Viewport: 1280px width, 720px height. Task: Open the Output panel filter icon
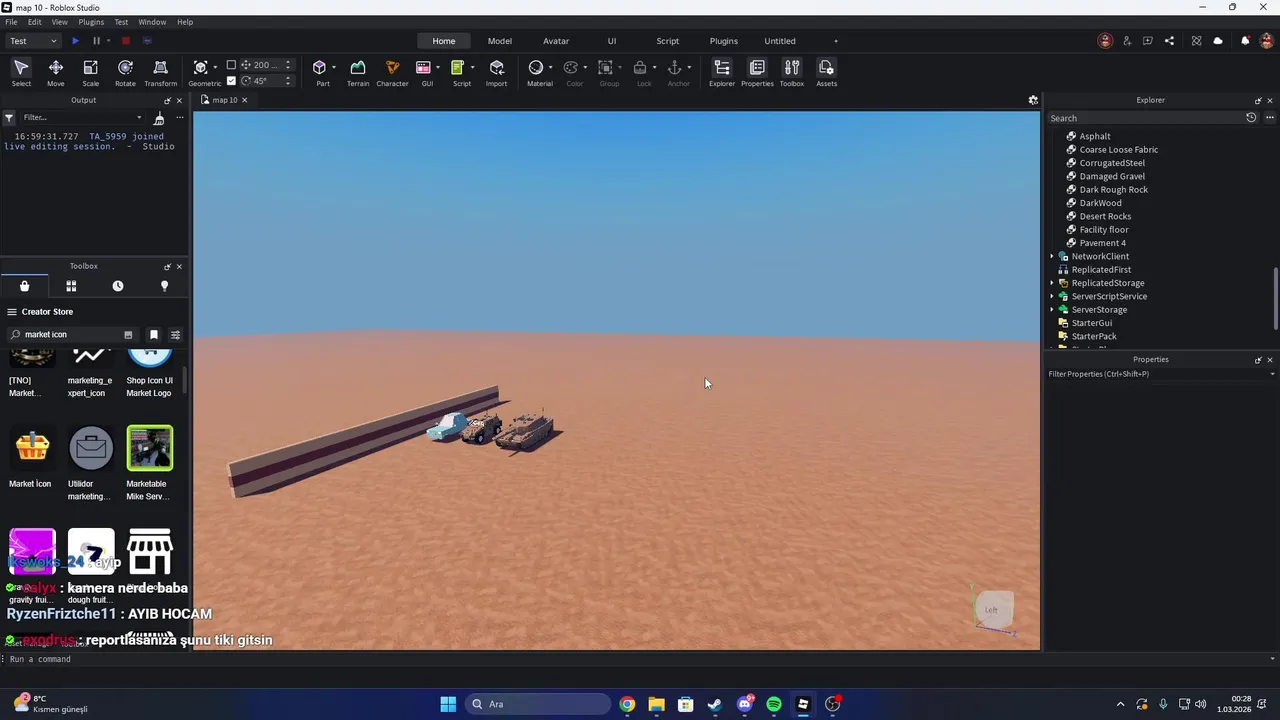9,118
